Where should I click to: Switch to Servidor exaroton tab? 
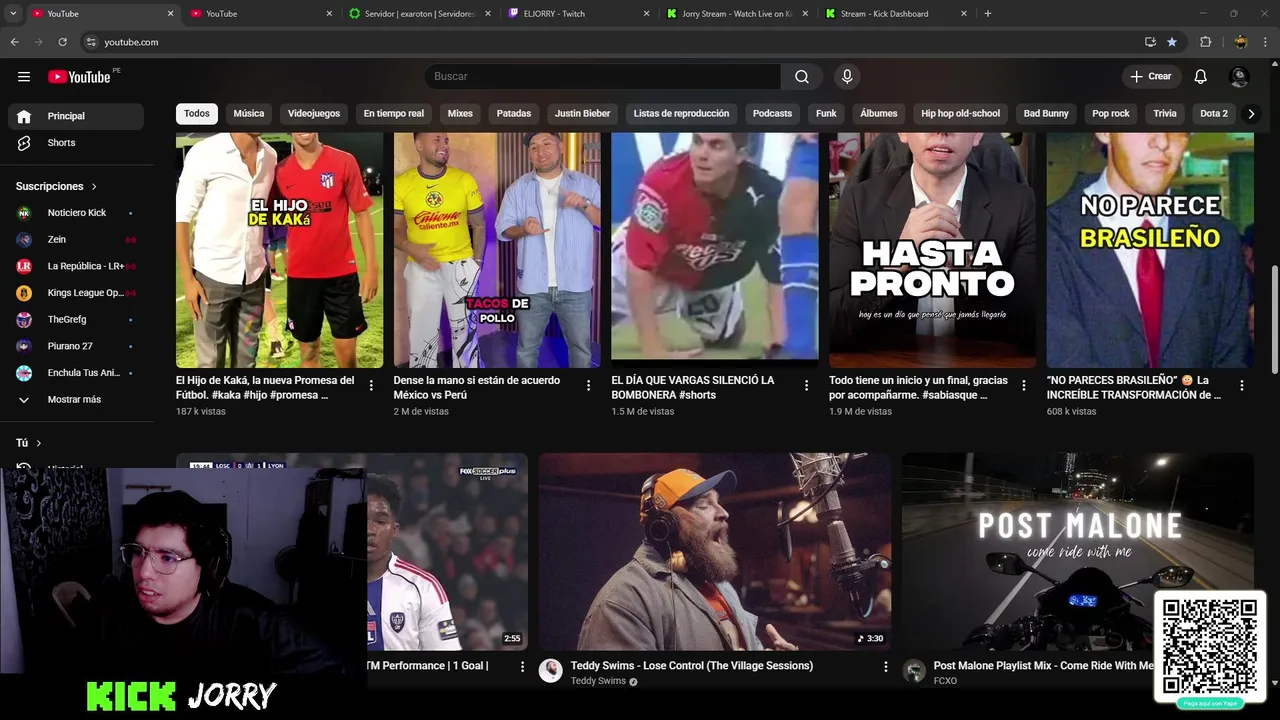click(x=420, y=14)
